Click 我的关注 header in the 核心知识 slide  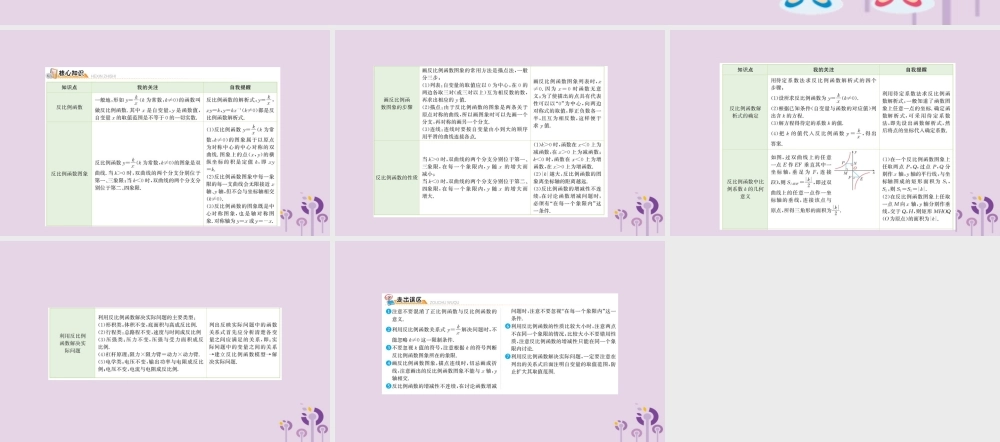coord(147,87)
